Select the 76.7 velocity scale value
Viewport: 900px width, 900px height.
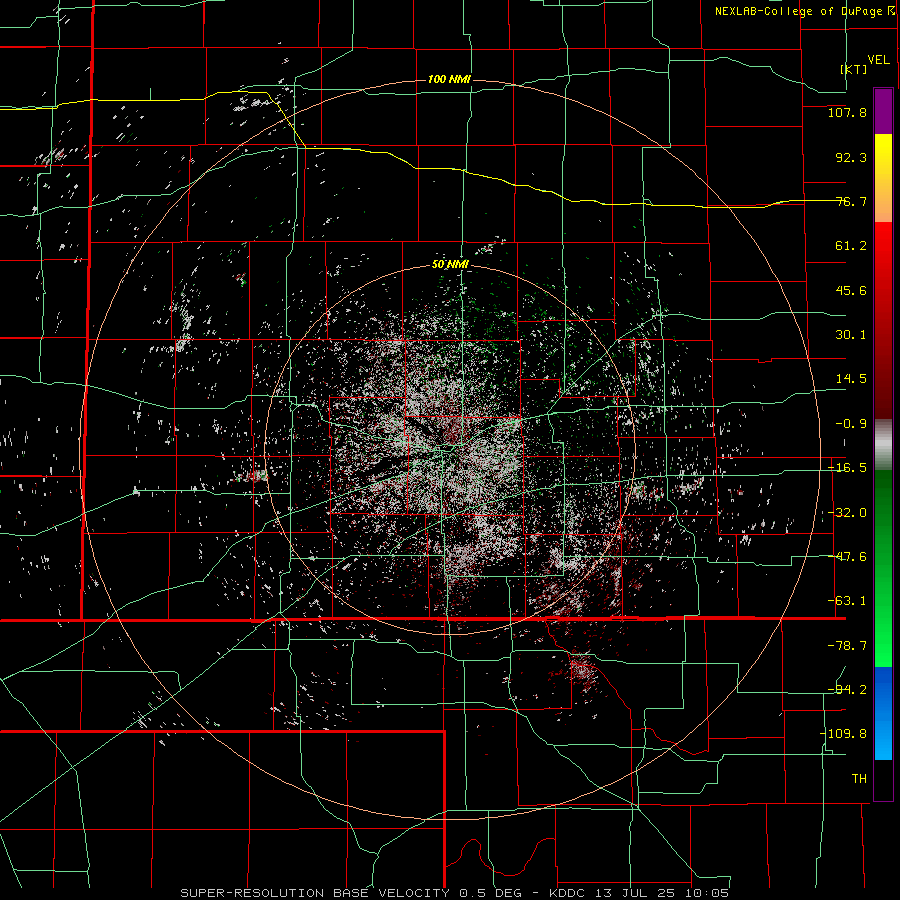click(851, 201)
